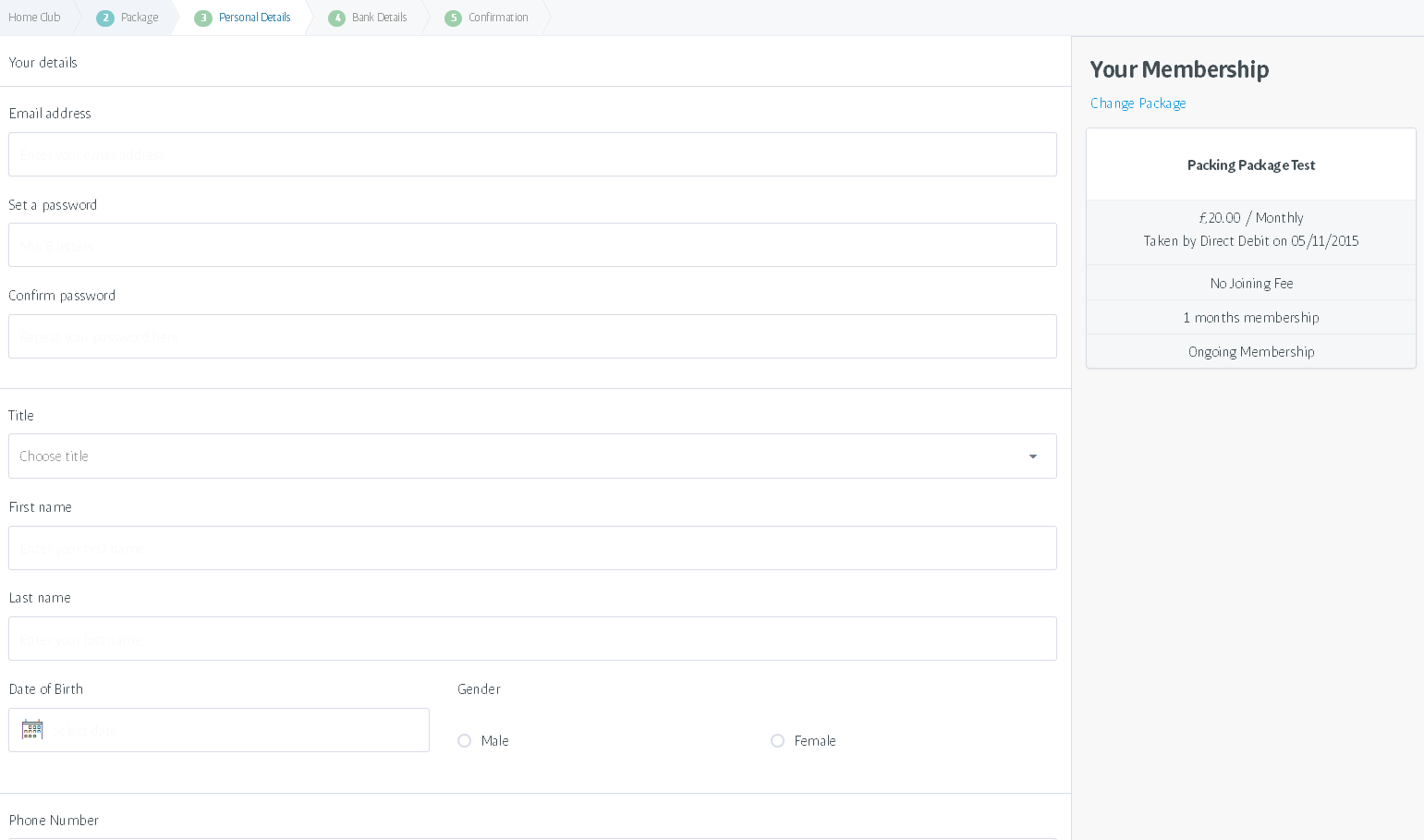Go to the Home Club step
The height and width of the screenshot is (840, 1424).
point(35,18)
